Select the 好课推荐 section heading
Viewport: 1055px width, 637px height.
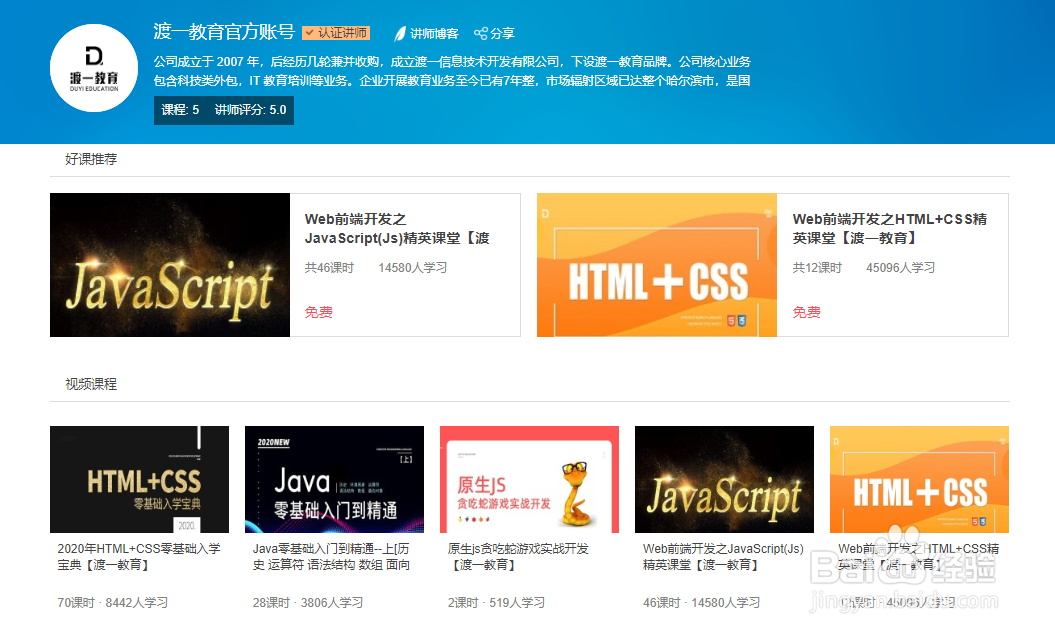click(x=91, y=159)
